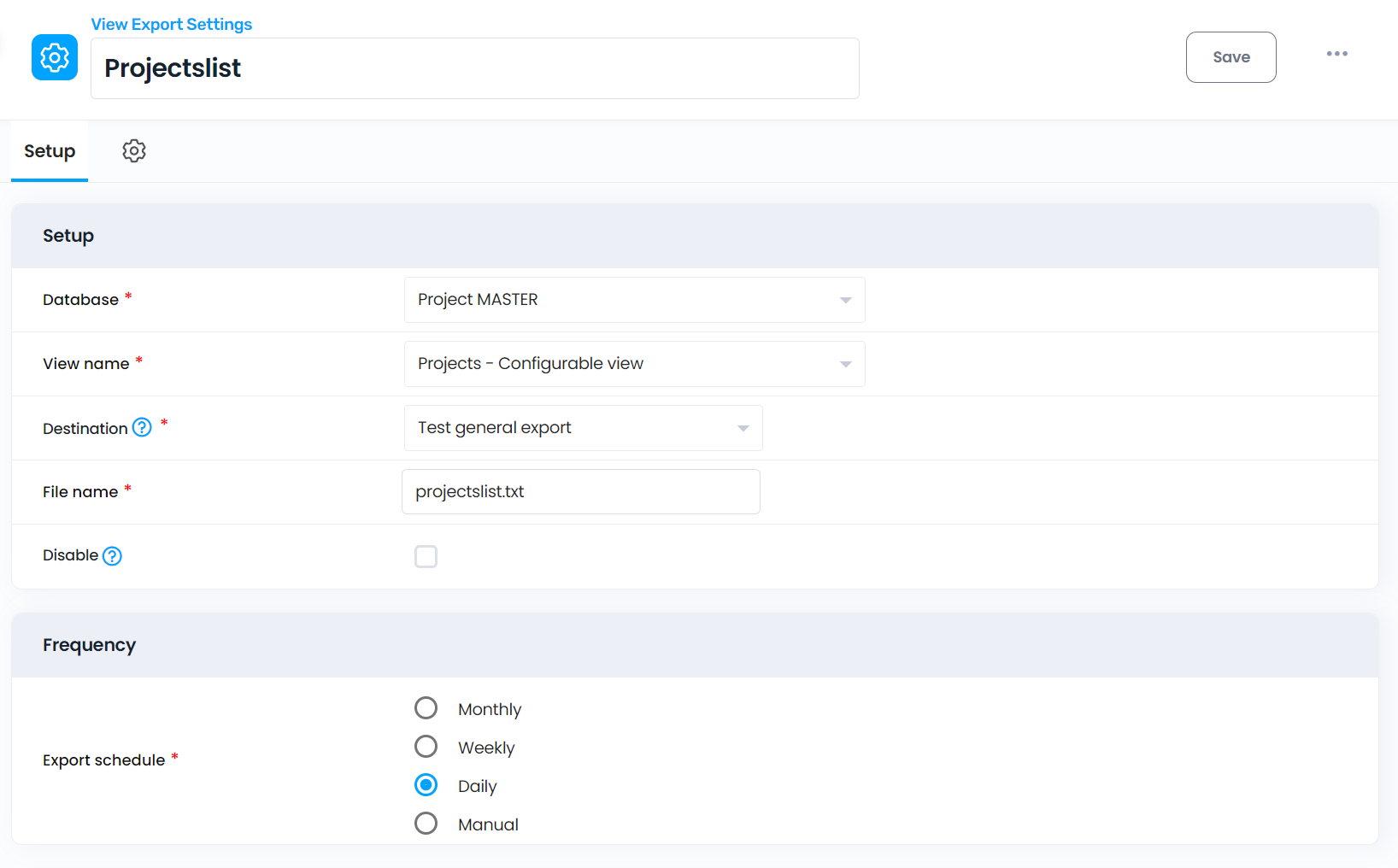Open the gear settings tab icon
The width and height of the screenshot is (1398, 868).
134,151
